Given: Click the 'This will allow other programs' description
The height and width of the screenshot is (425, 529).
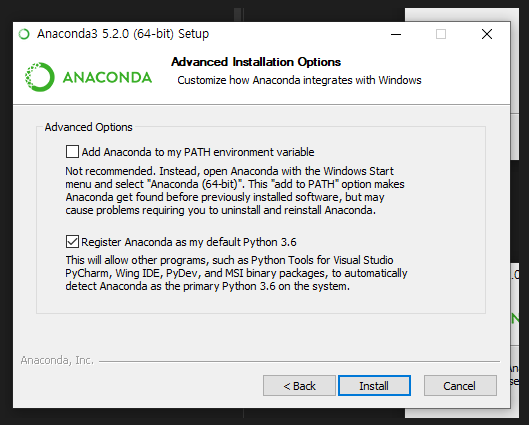Looking at the screenshot, I should [236, 273].
